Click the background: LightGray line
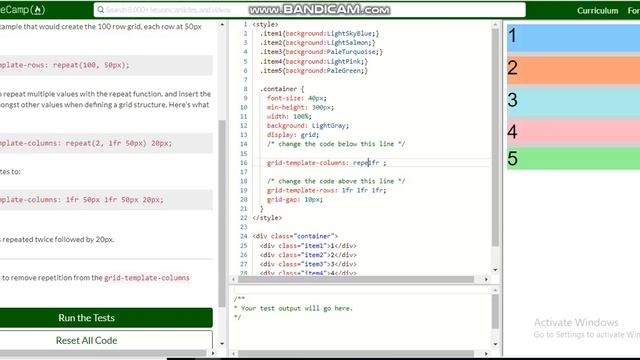This screenshot has height=360, width=640. coord(308,126)
